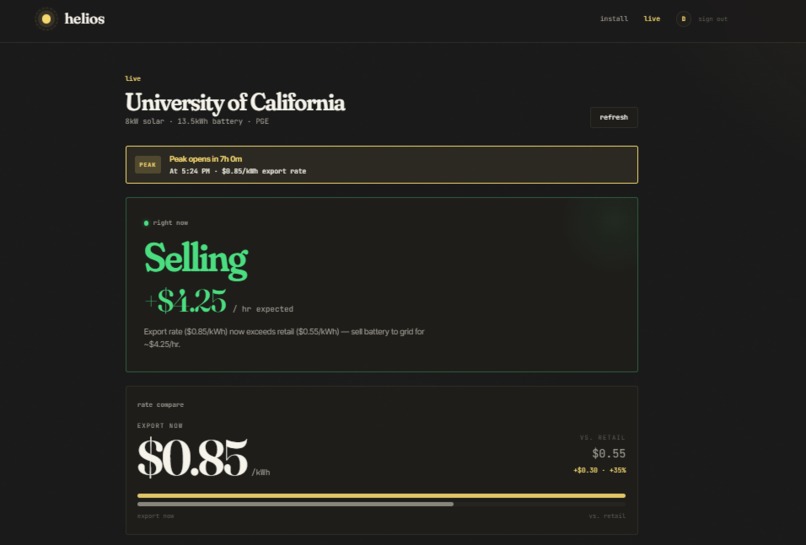Click the PEAK badge
The width and height of the screenshot is (806, 545).
(148, 165)
